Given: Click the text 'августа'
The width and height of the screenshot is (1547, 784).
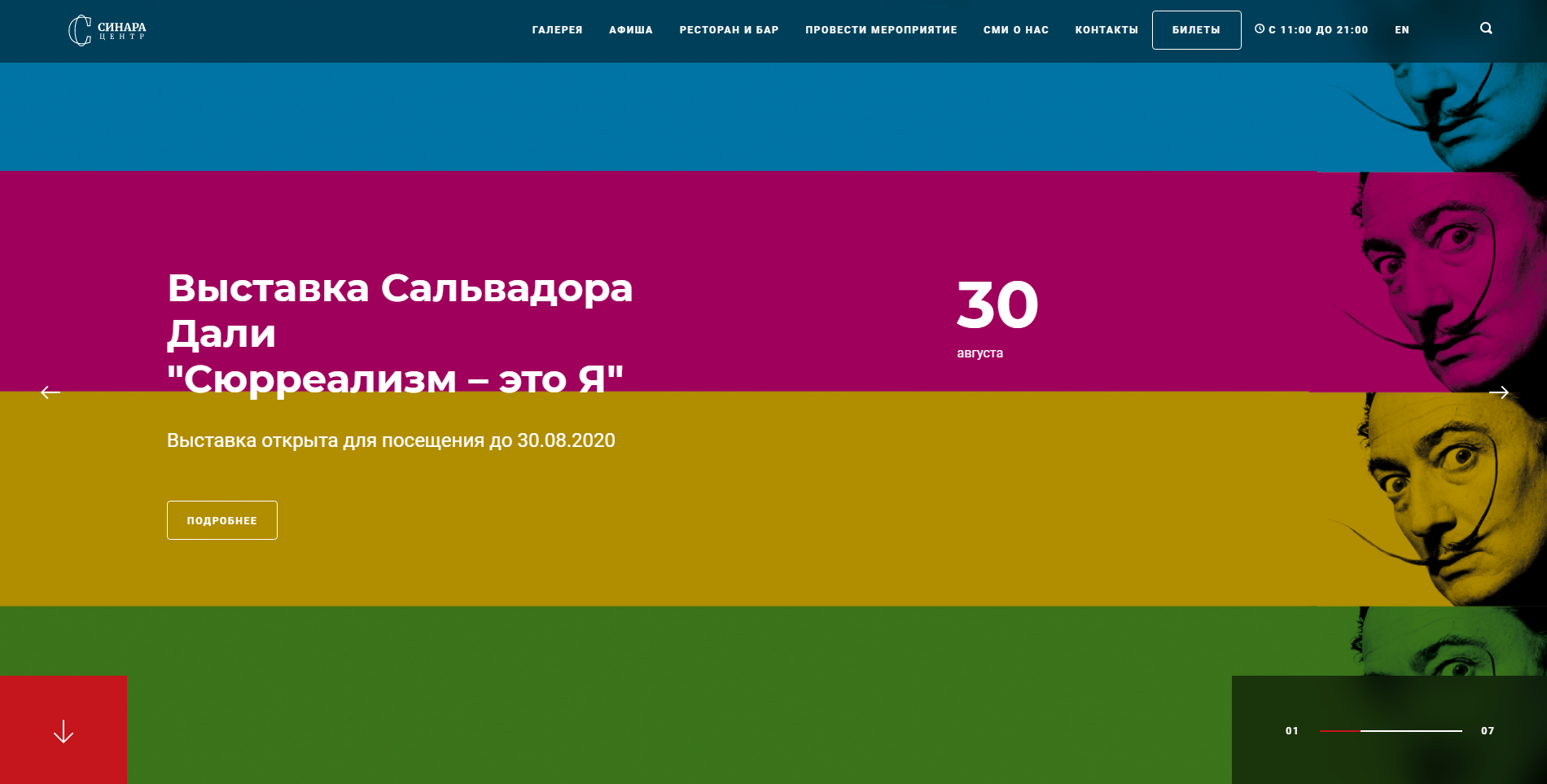Looking at the screenshot, I should 979,353.
